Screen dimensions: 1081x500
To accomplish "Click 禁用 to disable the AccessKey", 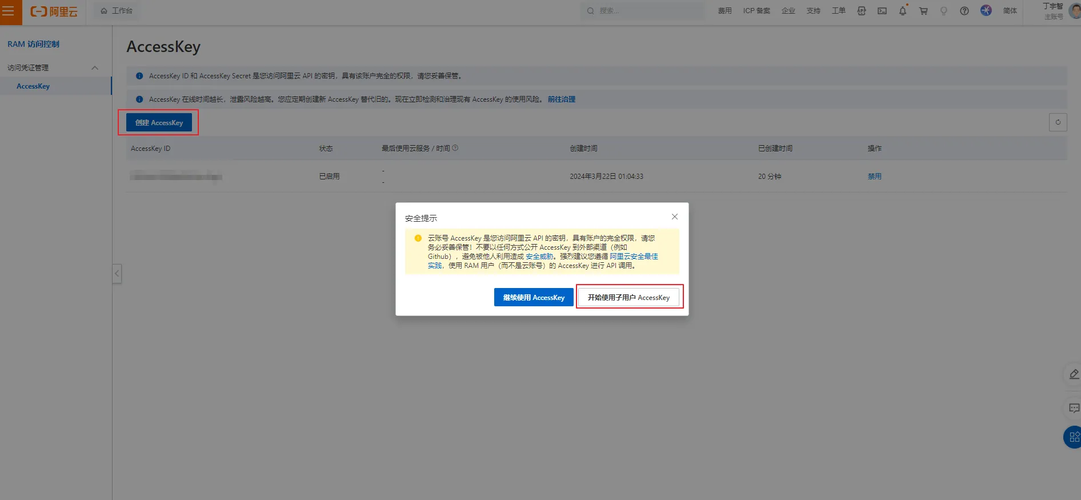I will [874, 177].
